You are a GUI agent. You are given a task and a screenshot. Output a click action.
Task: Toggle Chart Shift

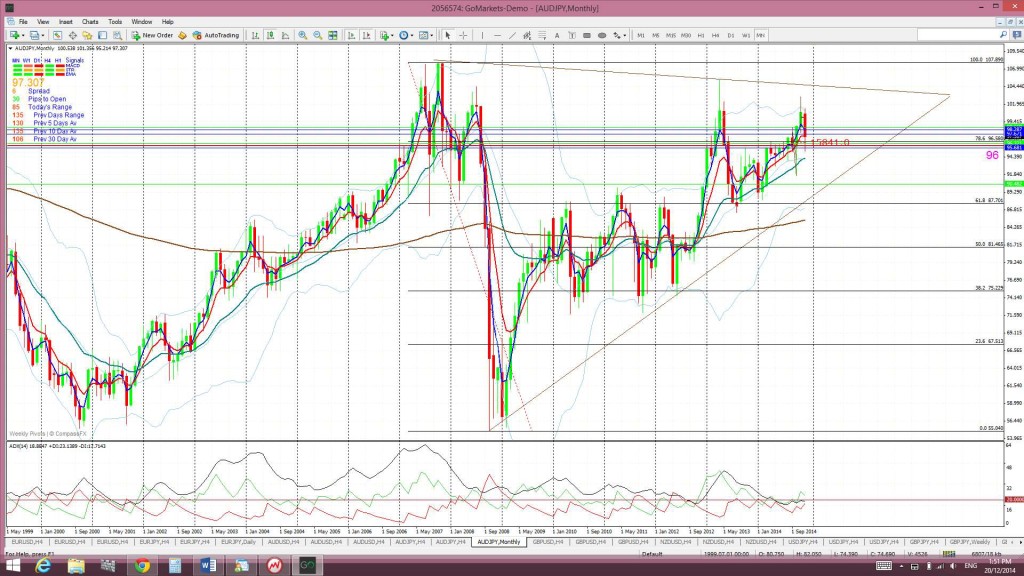(366, 35)
